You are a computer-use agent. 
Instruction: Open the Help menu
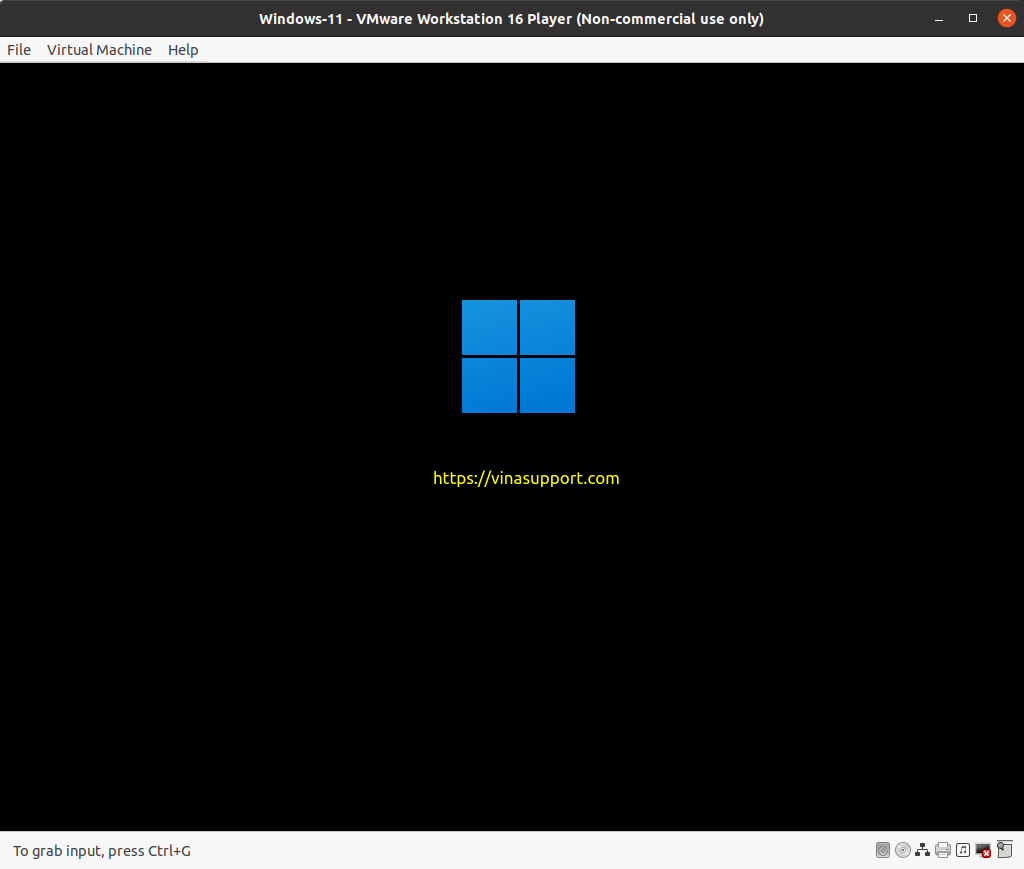pos(183,50)
